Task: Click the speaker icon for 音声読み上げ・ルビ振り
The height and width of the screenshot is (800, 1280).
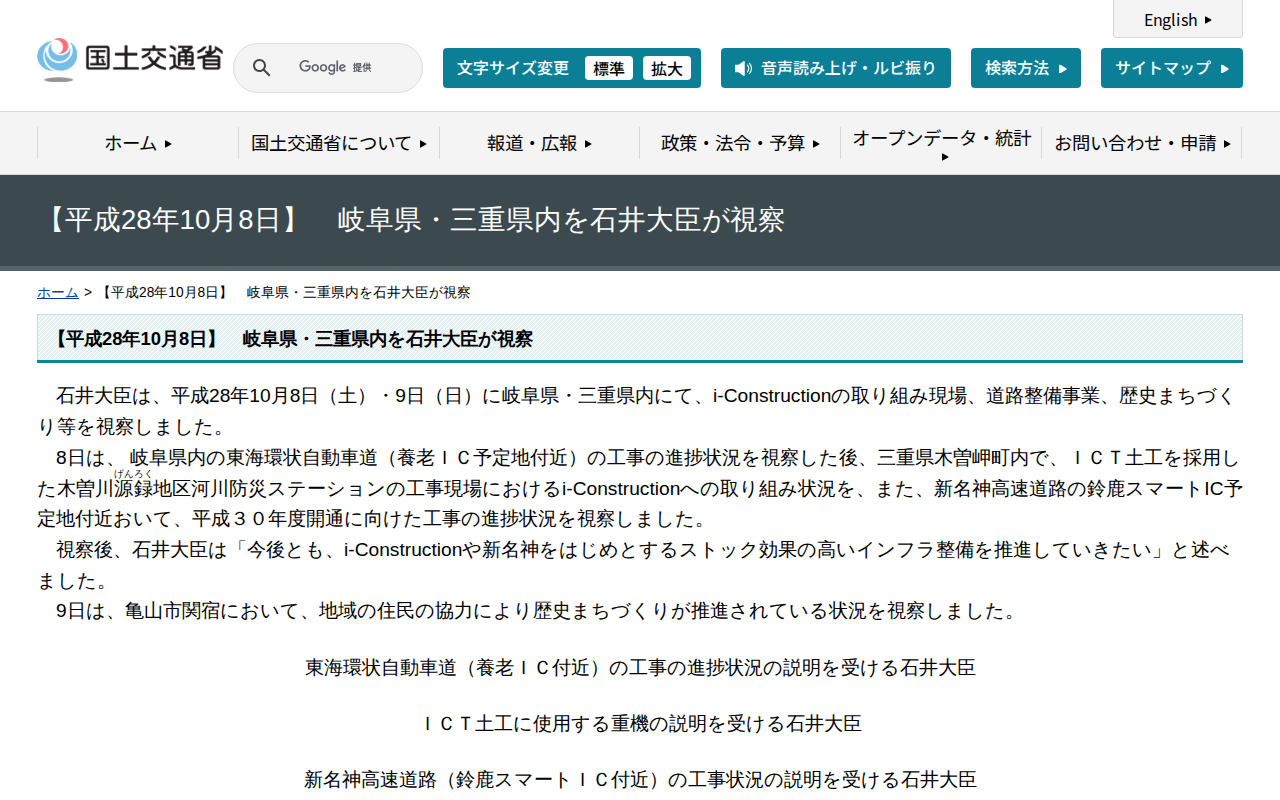Action: [x=741, y=68]
